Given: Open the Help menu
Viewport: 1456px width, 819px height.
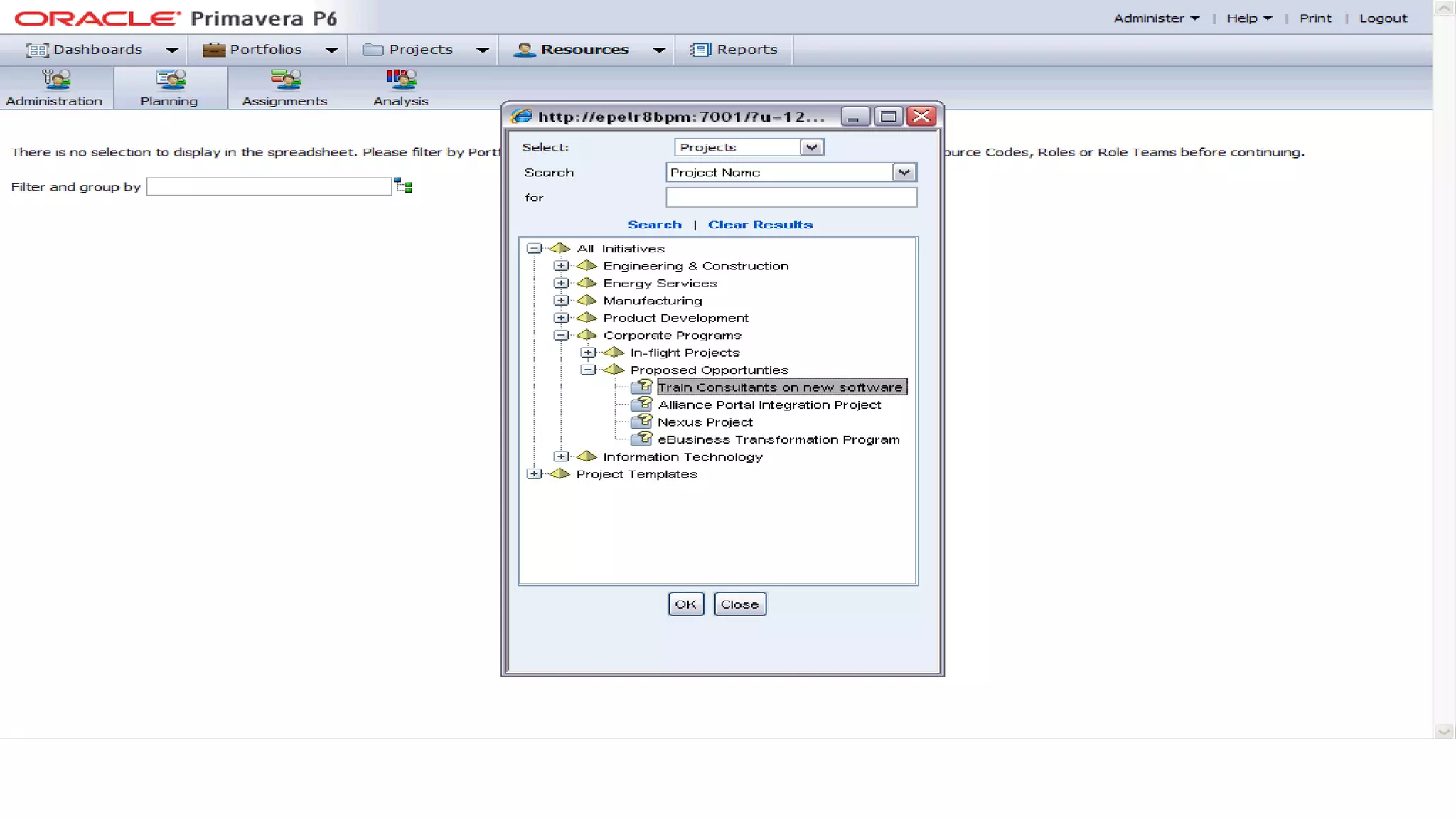Looking at the screenshot, I should tap(1249, 18).
